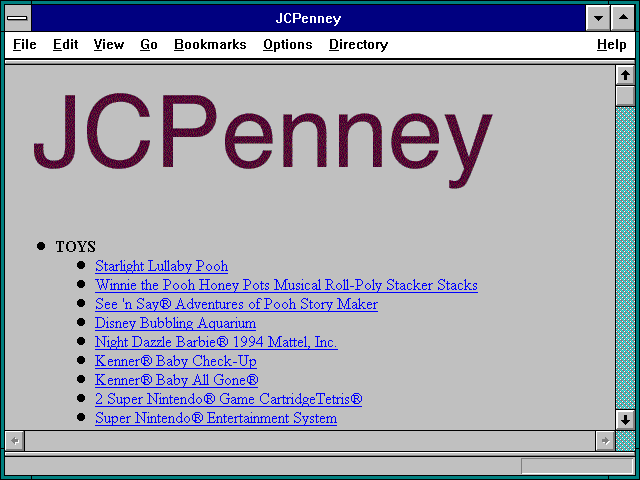Visit Kenner Baby Check-Up link

tap(176, 361)
